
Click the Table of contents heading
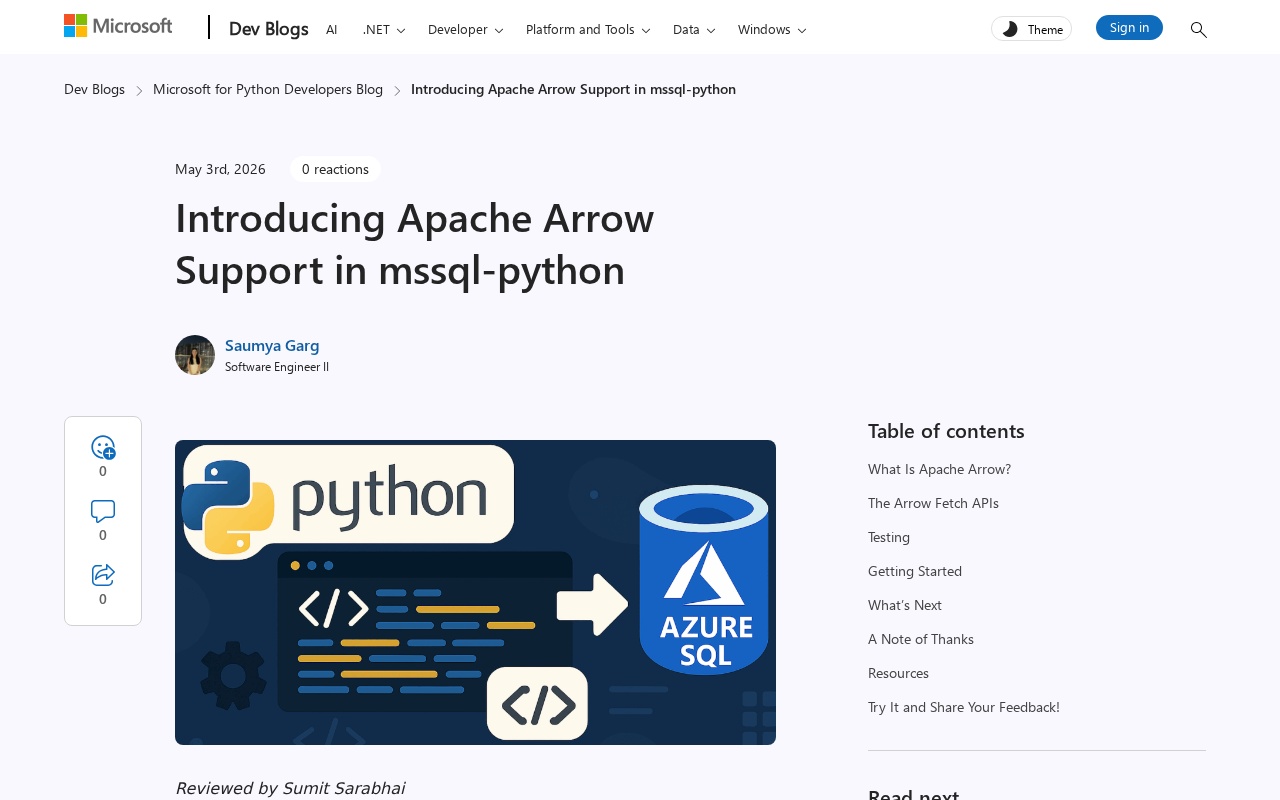946,431
